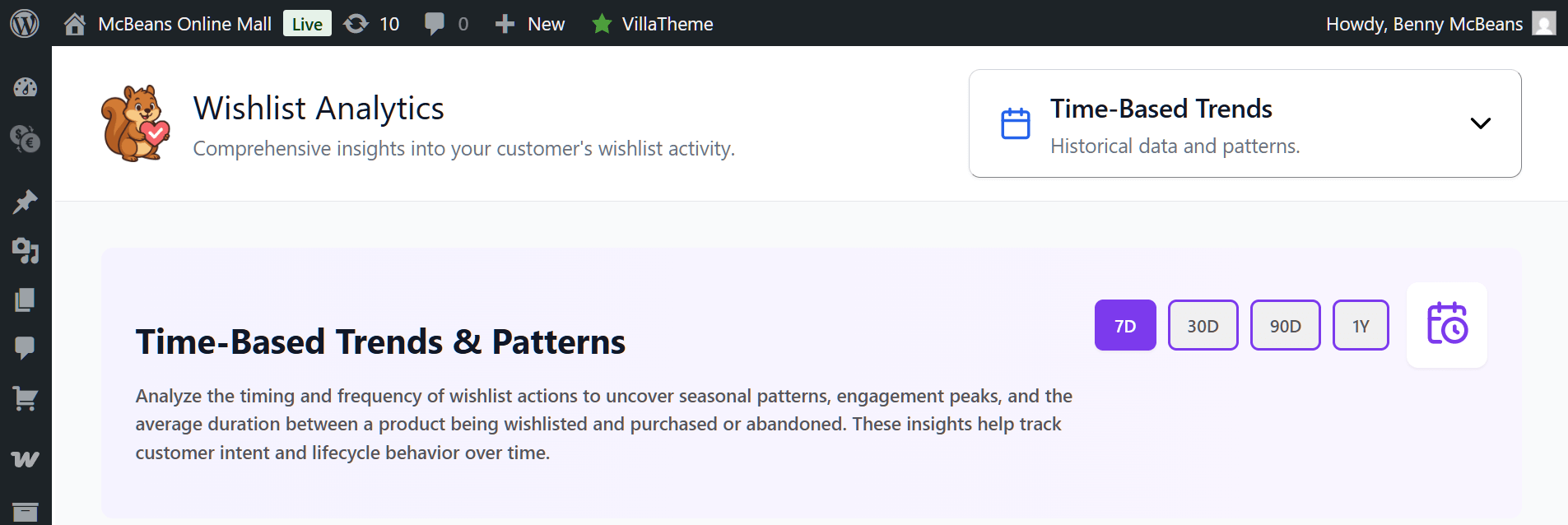Open Pages sidebar icon
The height and width of the screenshot is (525, 1568).
pyautogui.click(x=26, y=300)
